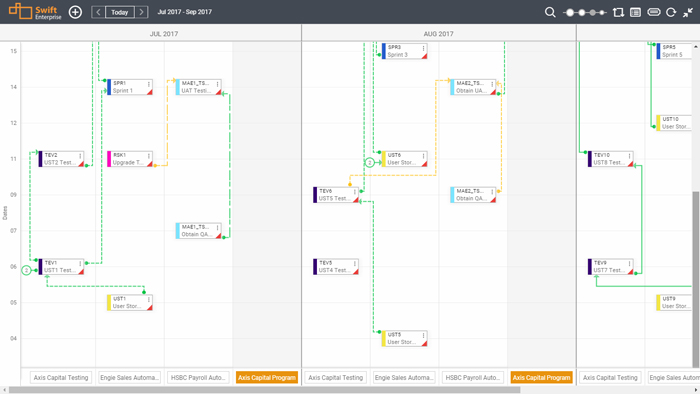Open the TEV9 card three-dot menu
This screenshot has height=394, width=700.
629,264
